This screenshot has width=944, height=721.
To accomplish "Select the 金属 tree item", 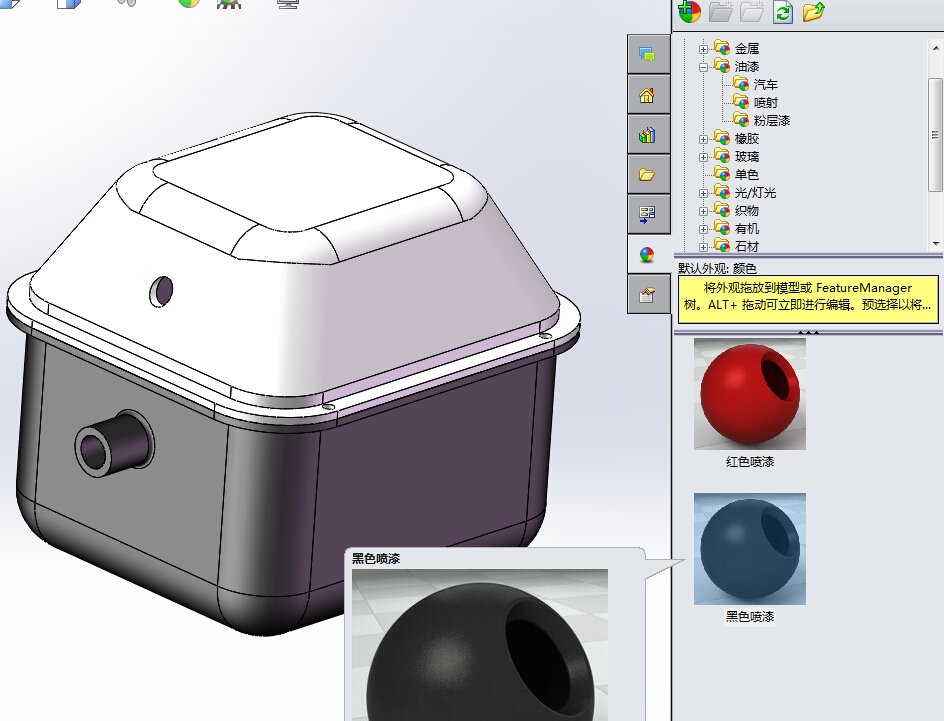I will tap(747, 48).
